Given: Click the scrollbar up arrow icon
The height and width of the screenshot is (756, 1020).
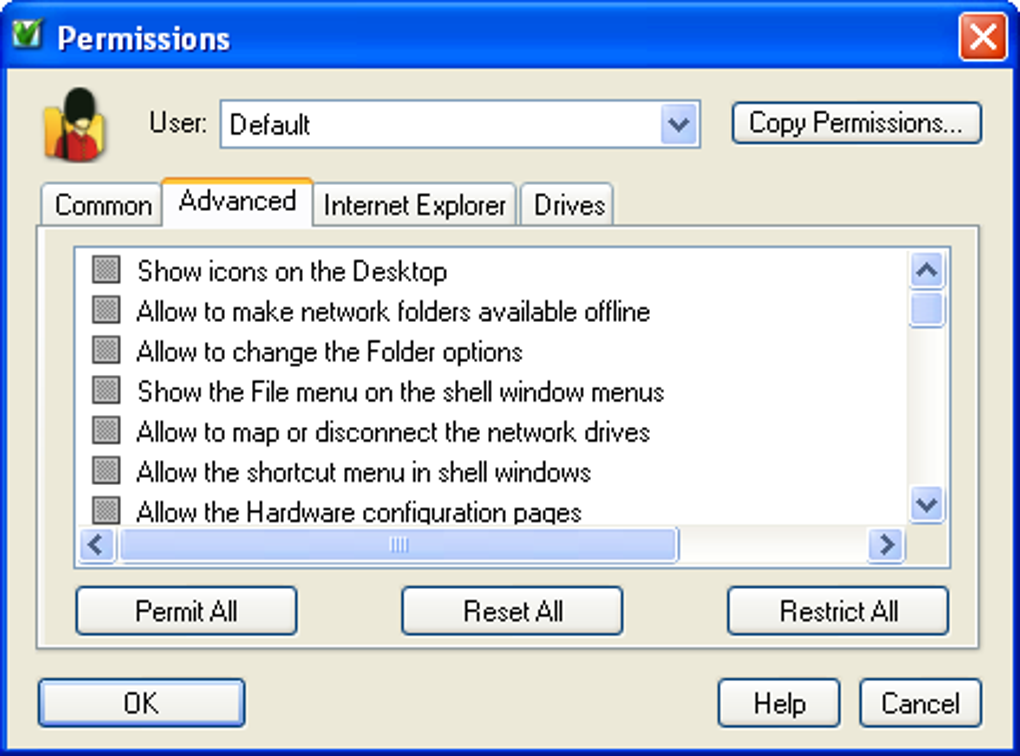Looking at the screenshot, I should (x=925, y=269).
